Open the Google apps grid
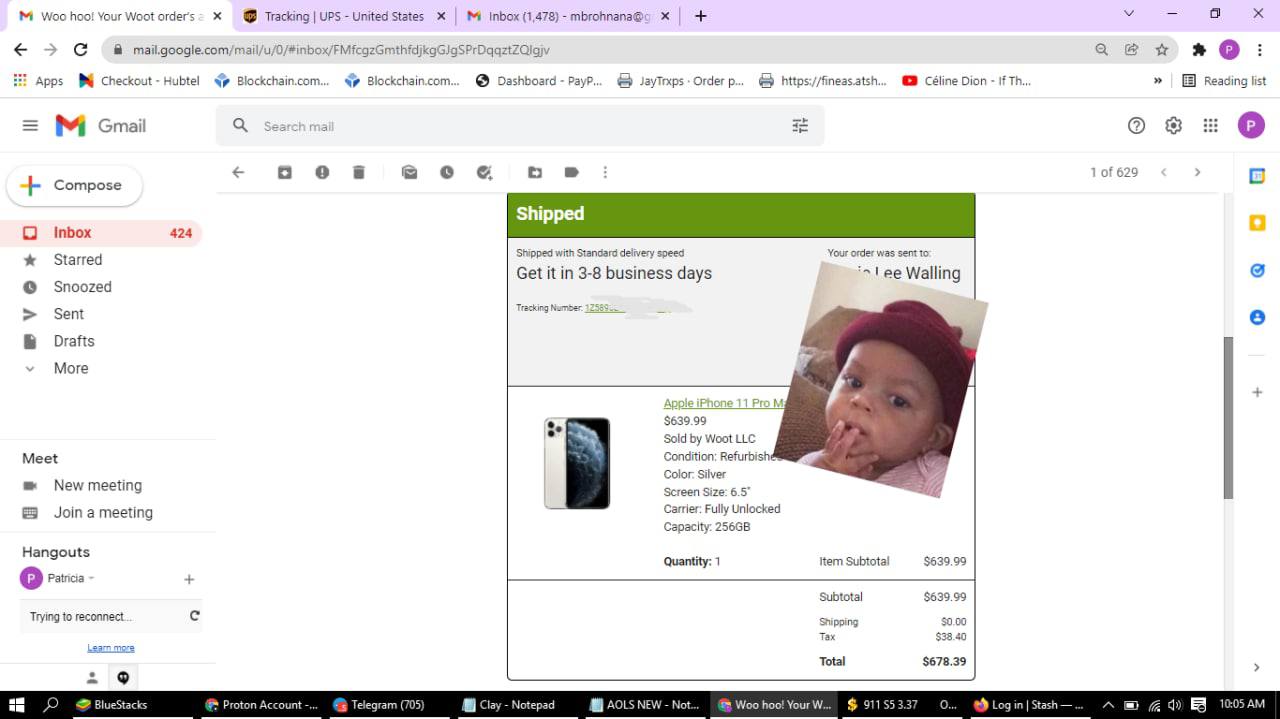Screen dimensions: 1280x719 1210,125
